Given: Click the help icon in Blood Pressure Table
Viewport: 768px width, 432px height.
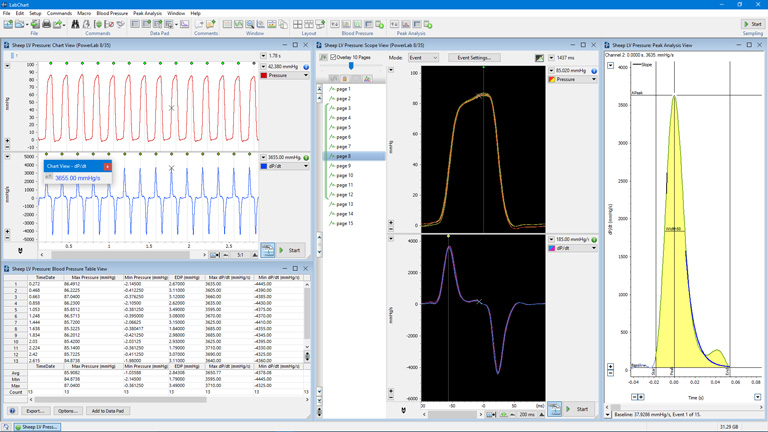Looking at the screenshot, I should click(12, 411).
